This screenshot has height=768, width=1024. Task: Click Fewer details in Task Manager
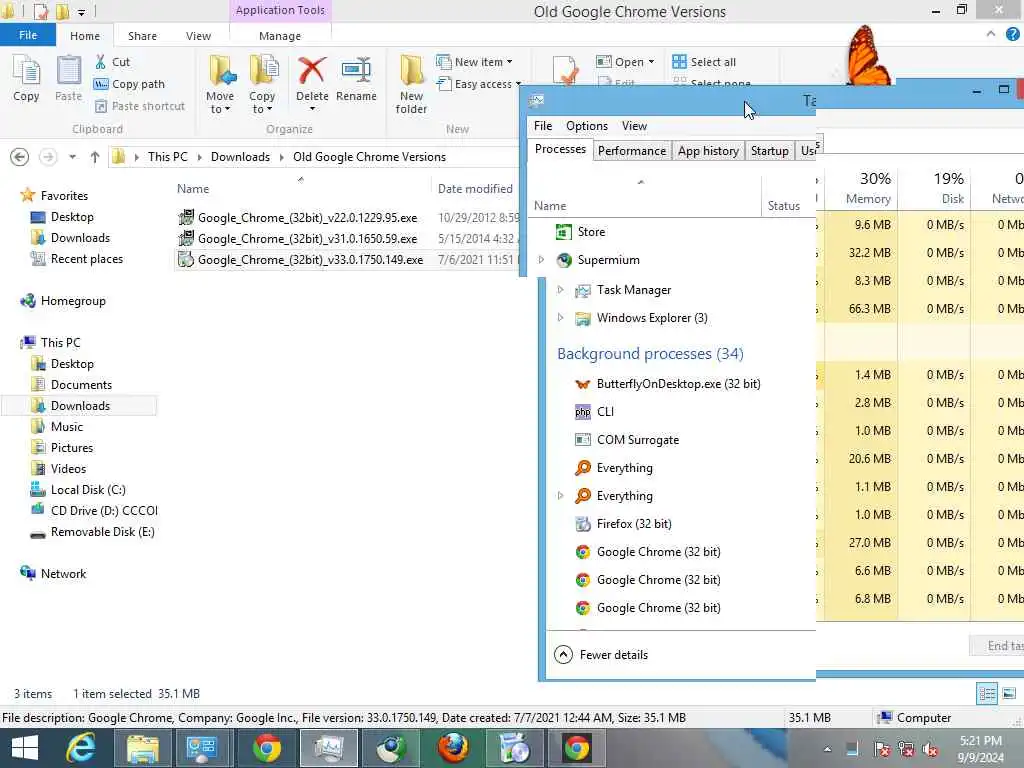click(601, 654)
